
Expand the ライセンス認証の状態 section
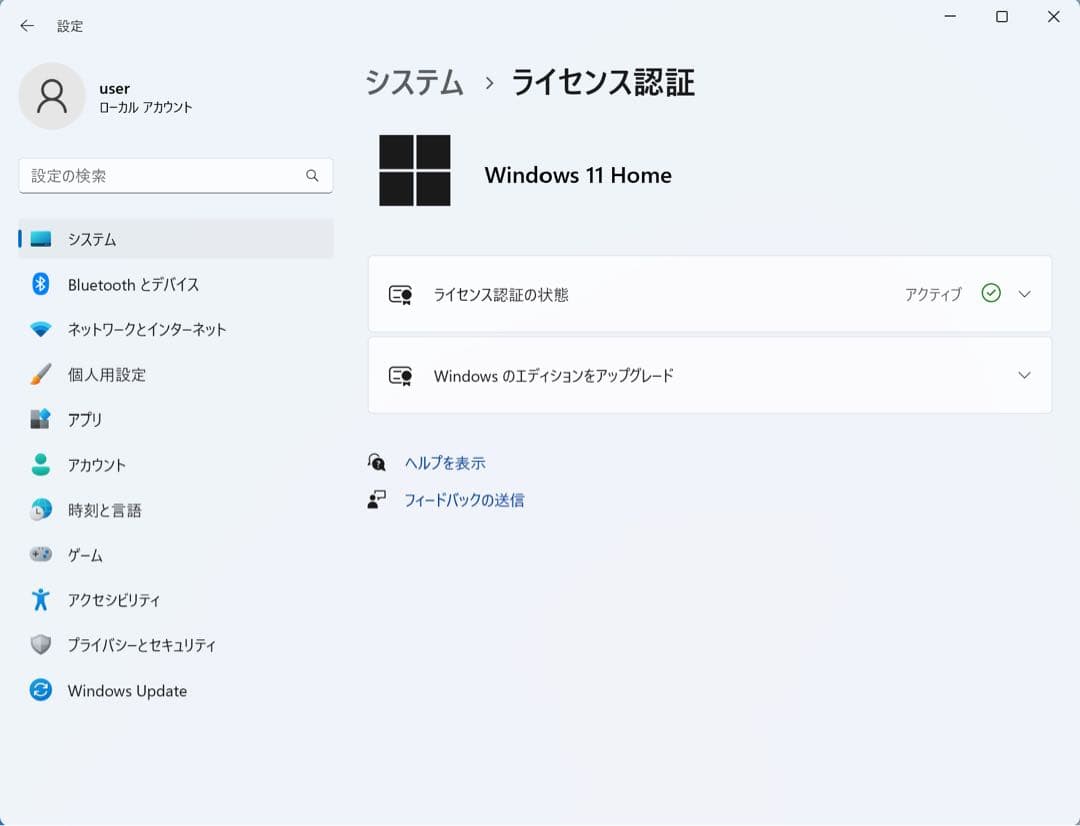pyautogui.click(x=1024, y=293)
